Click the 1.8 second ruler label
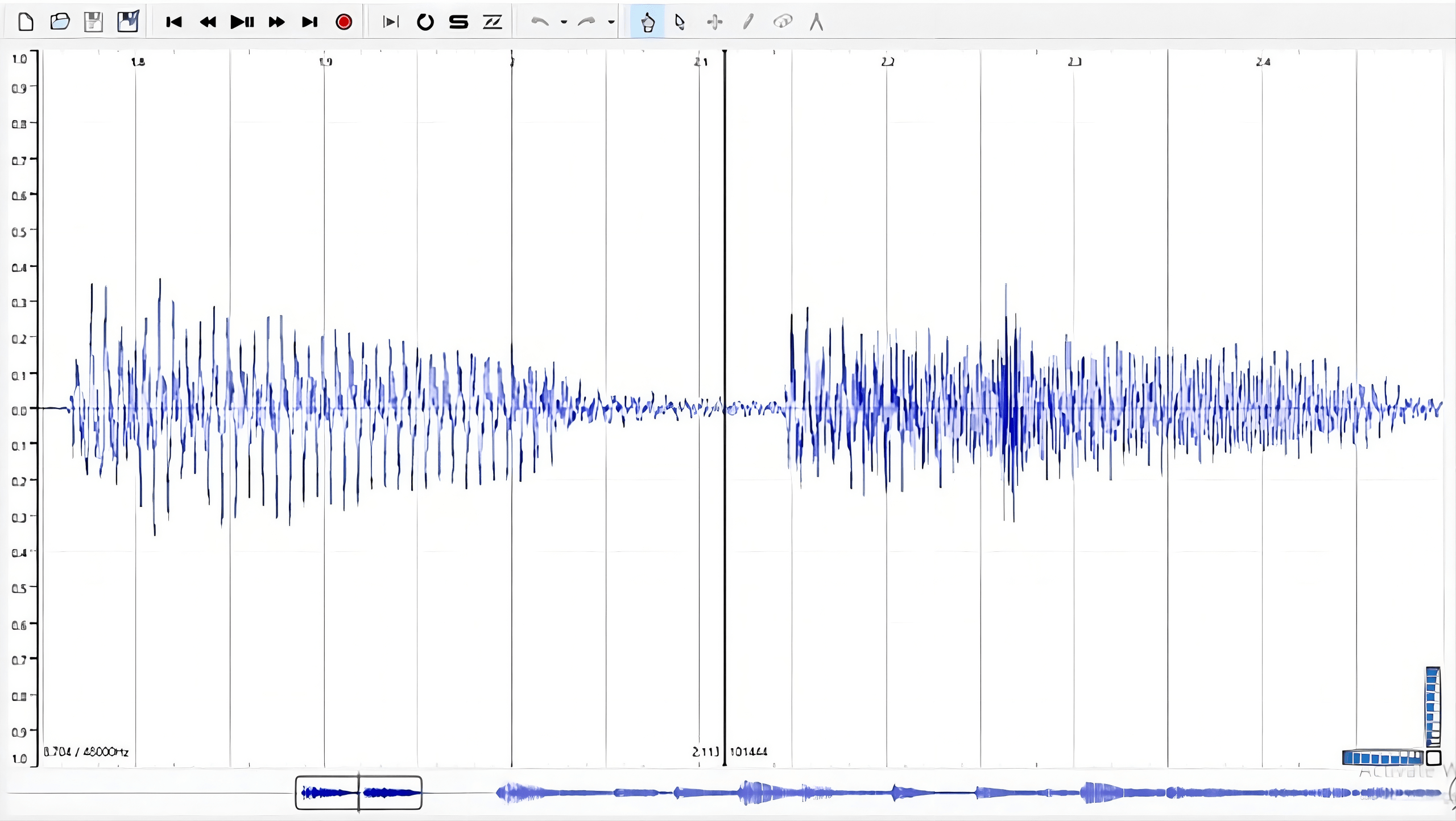1456x821 pixels. tap(138, 61)
